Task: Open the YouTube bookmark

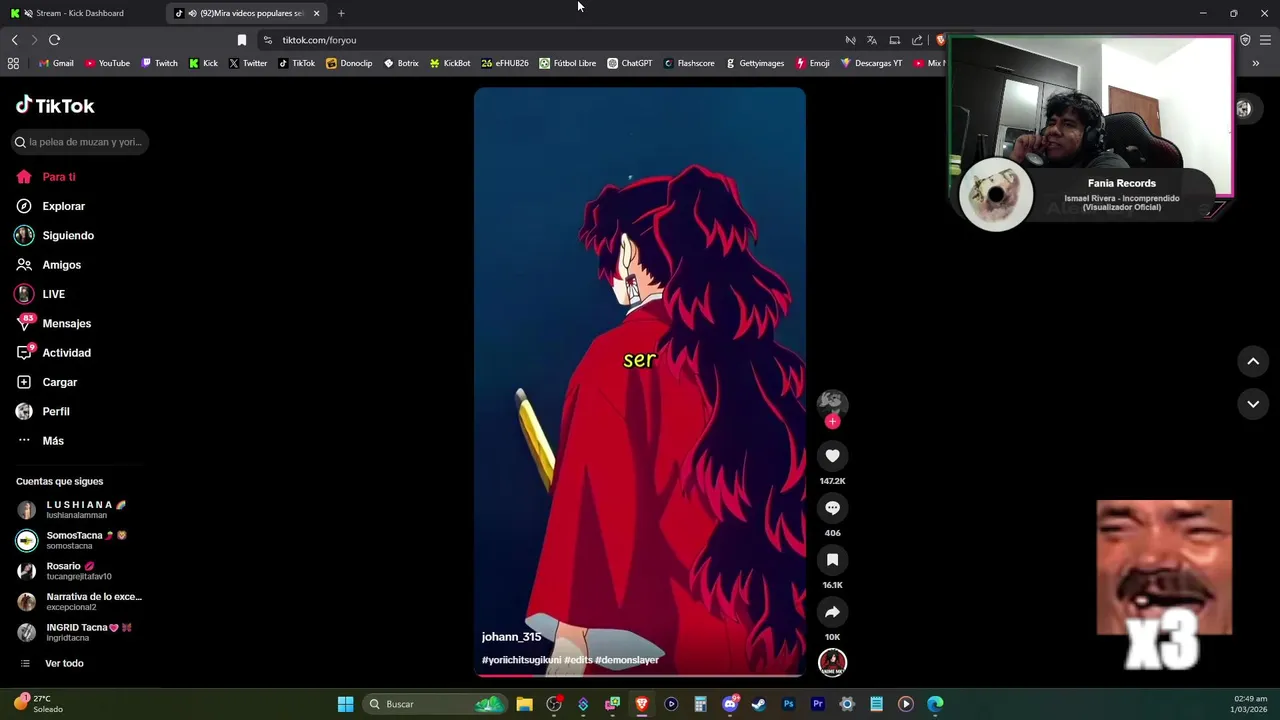Action: click(107, 63)
